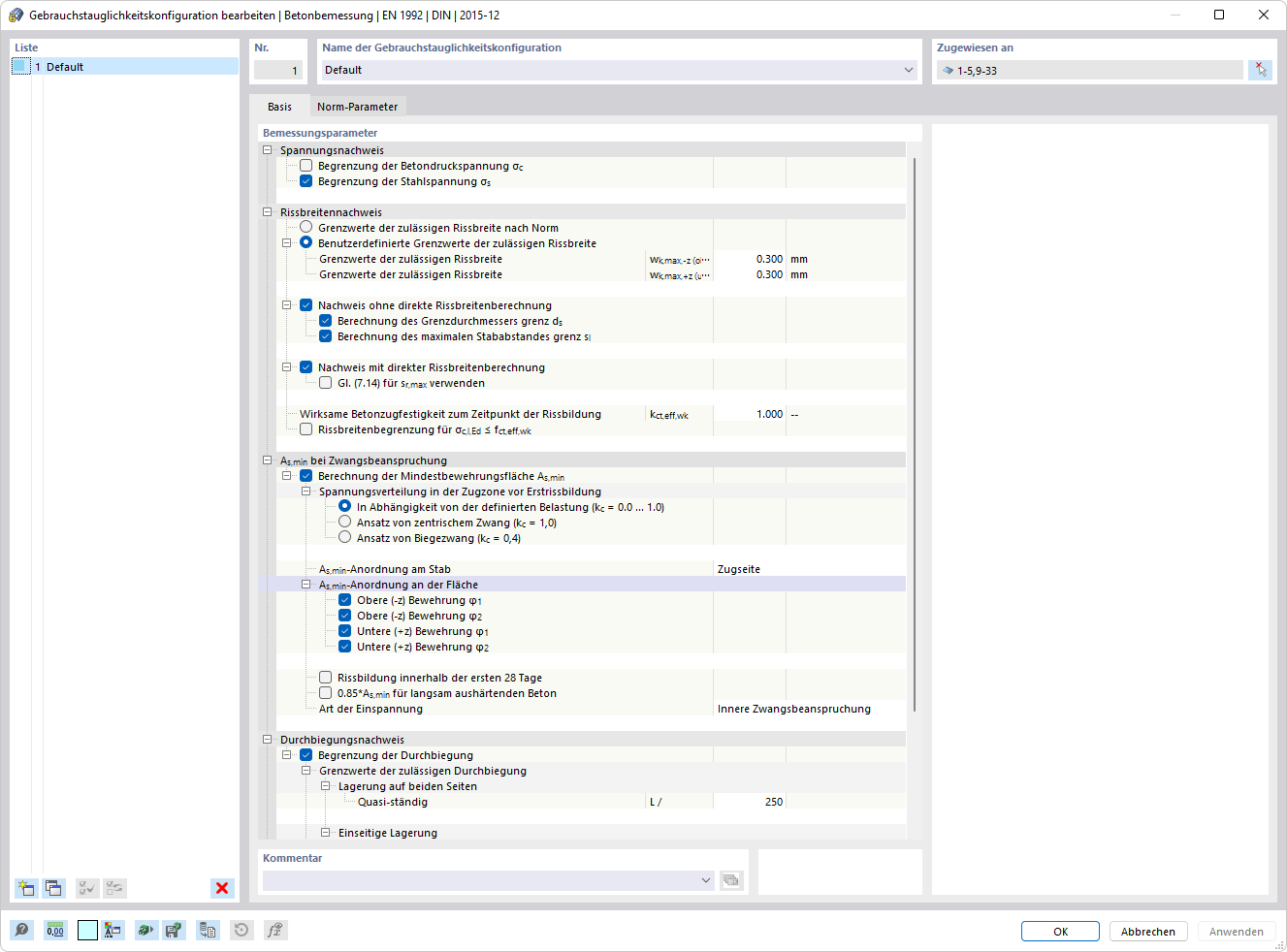Viewport: 1287px width, 952px height.
Task: Expand the Einseitige Lagerung node
Action: point(325,832)
